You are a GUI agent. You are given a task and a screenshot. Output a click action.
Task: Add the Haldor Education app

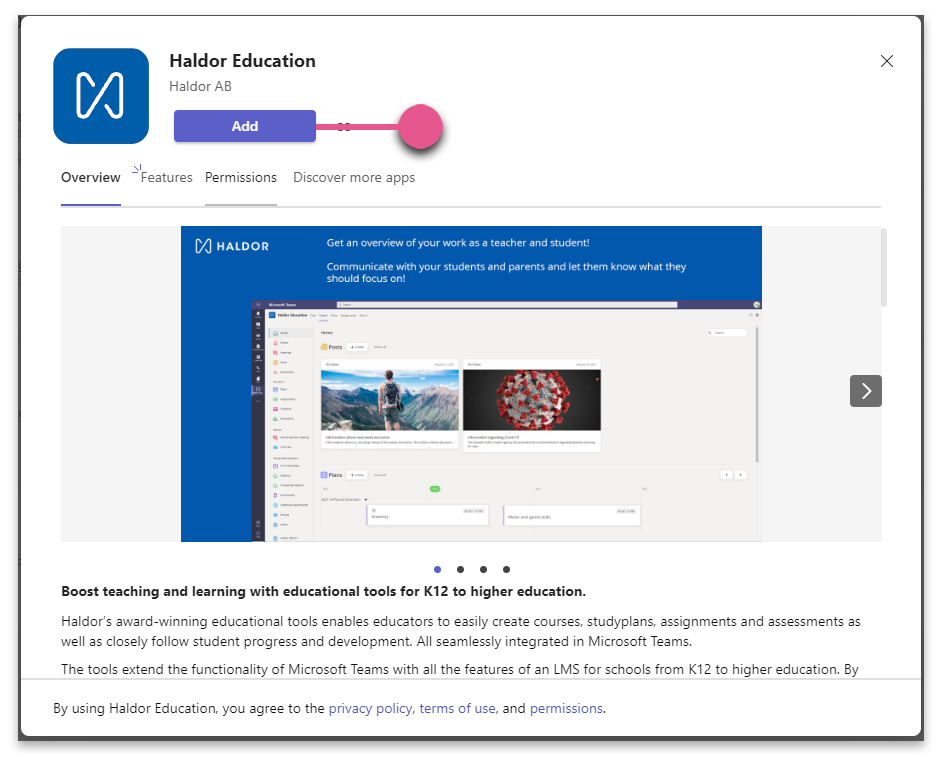pyautogui.click(x=245, y=126)
